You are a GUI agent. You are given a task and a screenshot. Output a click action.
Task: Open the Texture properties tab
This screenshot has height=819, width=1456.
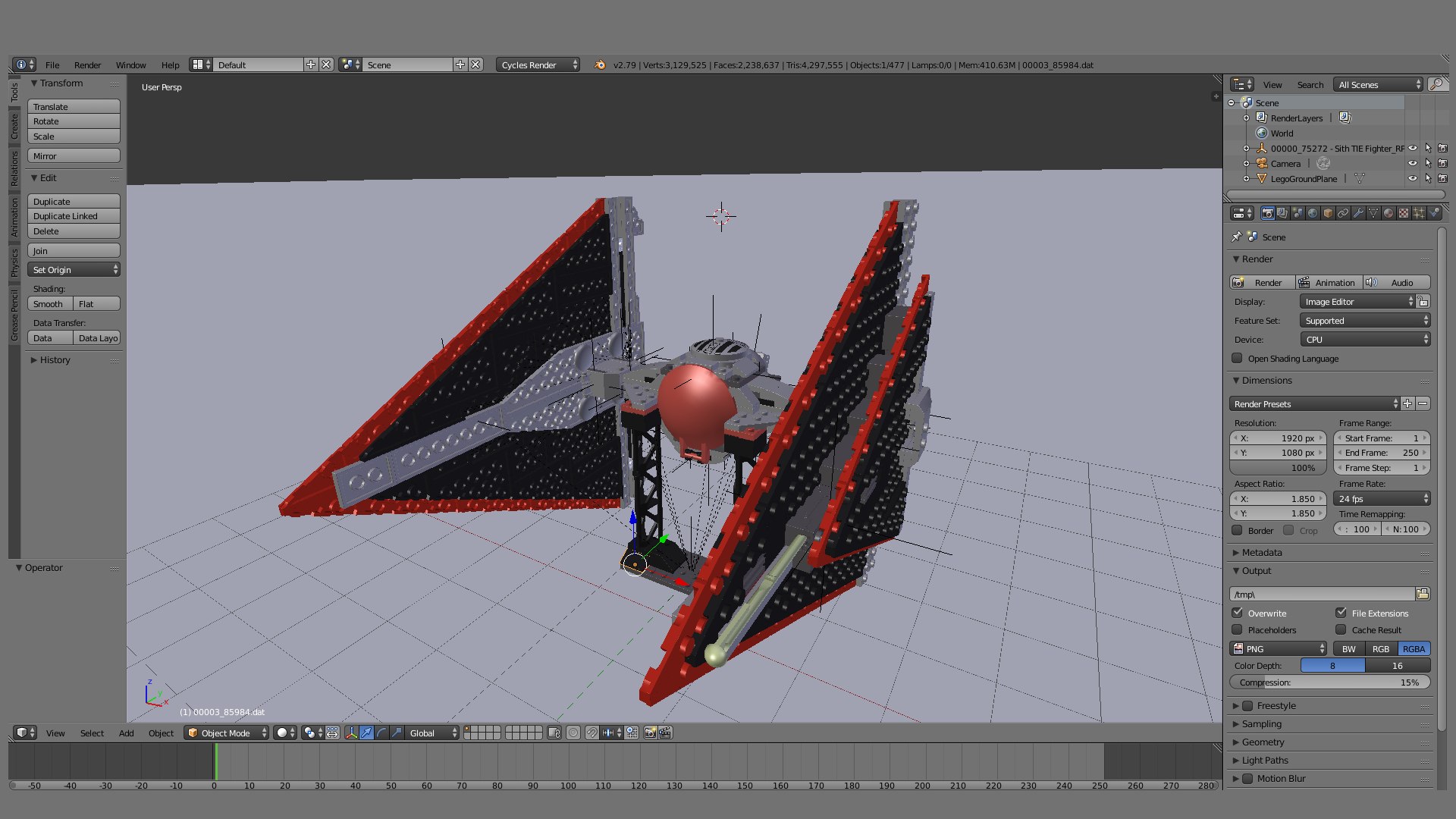(x=1404, y=213)
